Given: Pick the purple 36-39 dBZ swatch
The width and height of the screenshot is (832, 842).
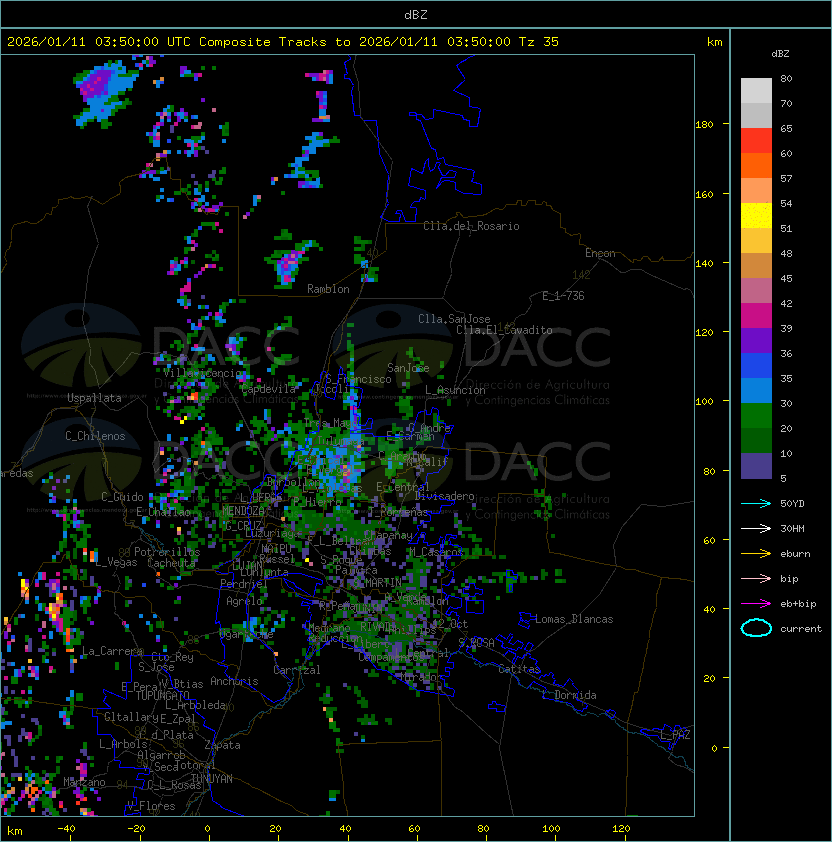Looking at the screenshot, I should [x=756, y=340].
